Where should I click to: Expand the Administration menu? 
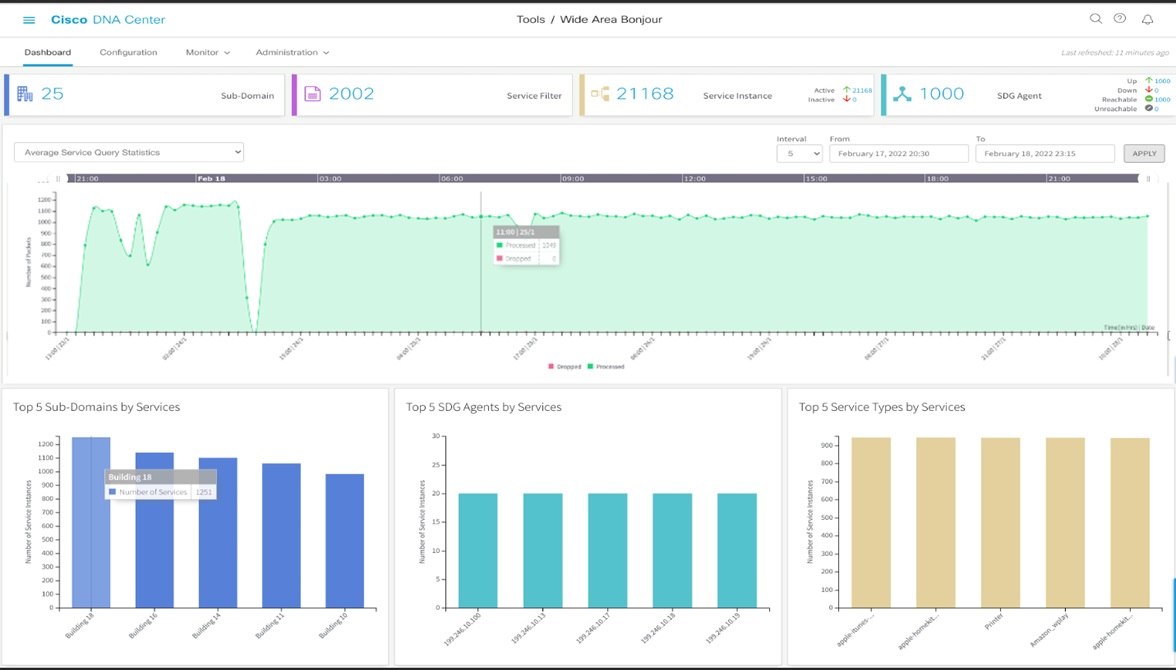click(x=292, y=52)
